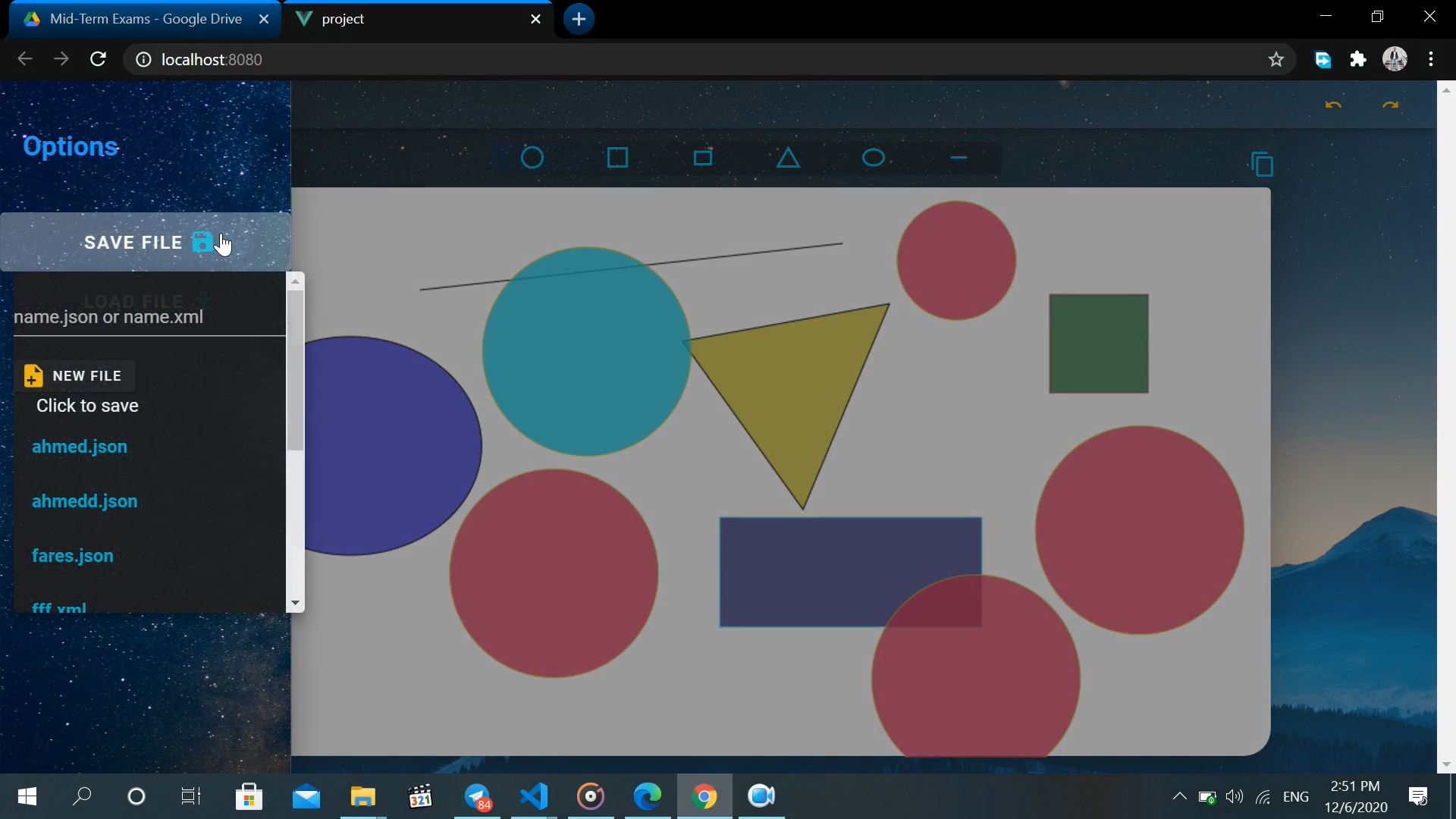
Task: Click the file list scrollbar down arrow
Action: [x=295, y=604]
